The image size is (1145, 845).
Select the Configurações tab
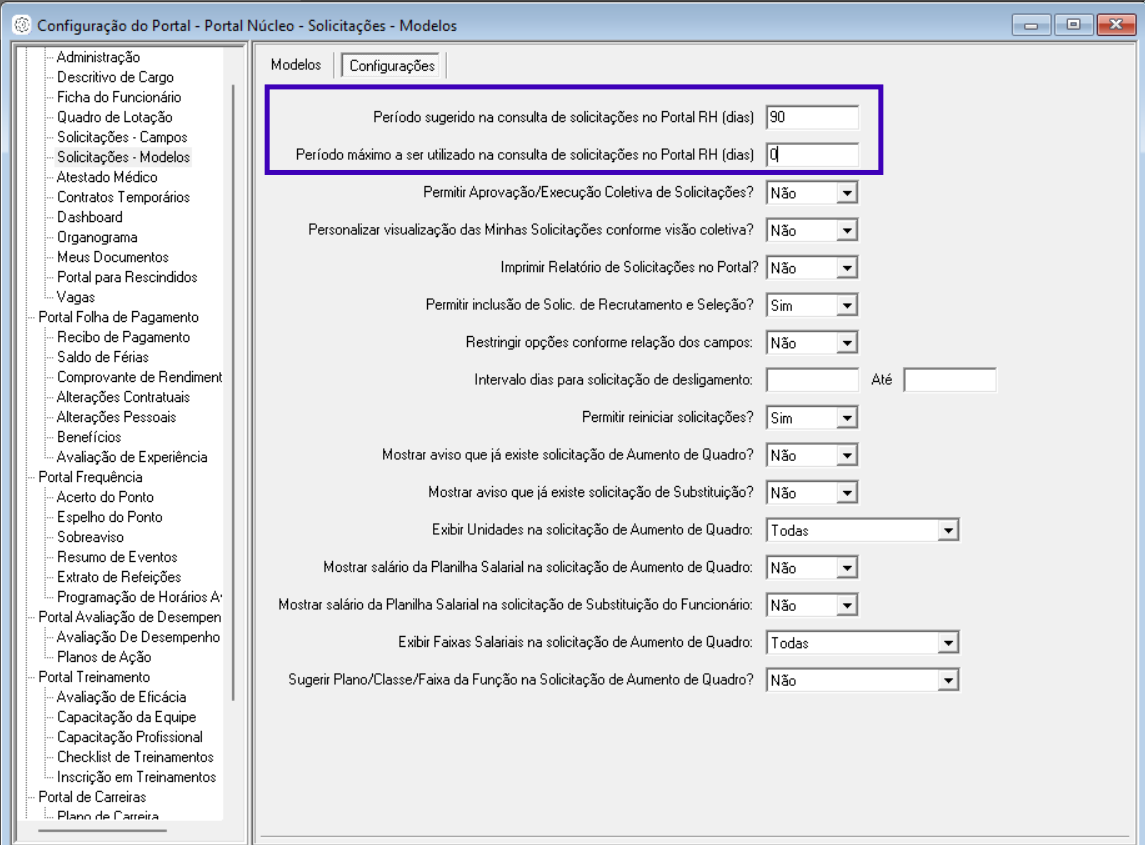(x=391, y=66)
